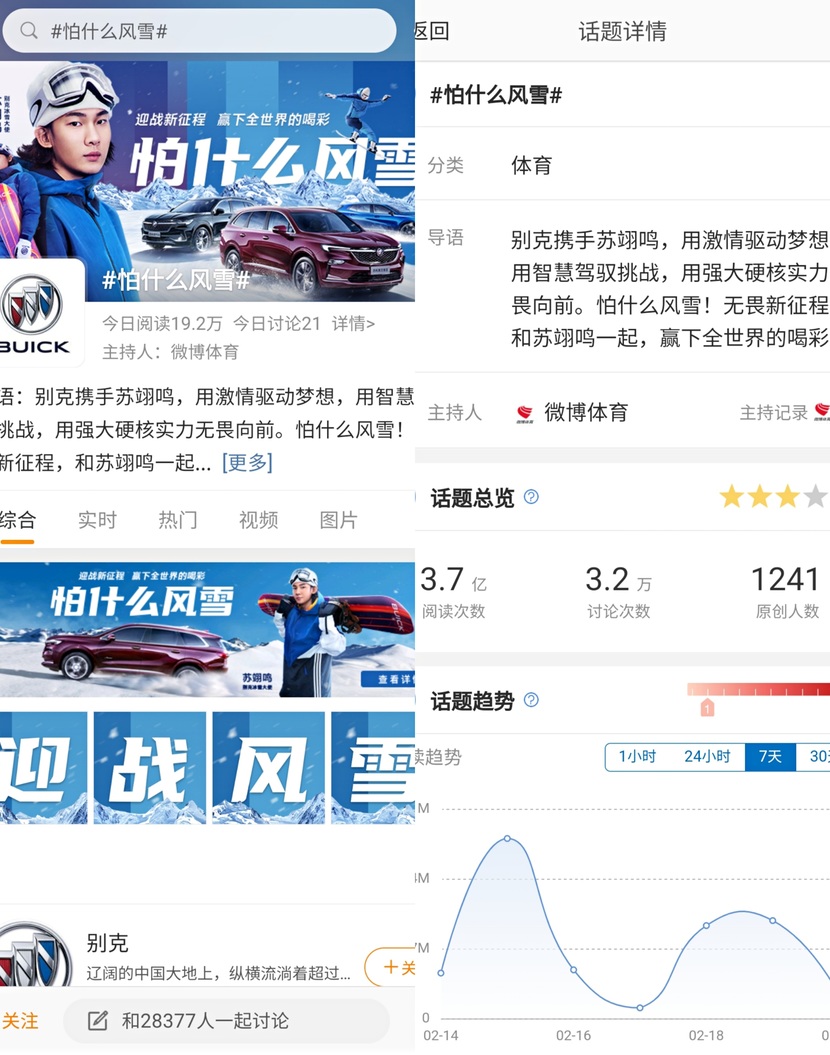Open the 风 image tile

point(268,768)
